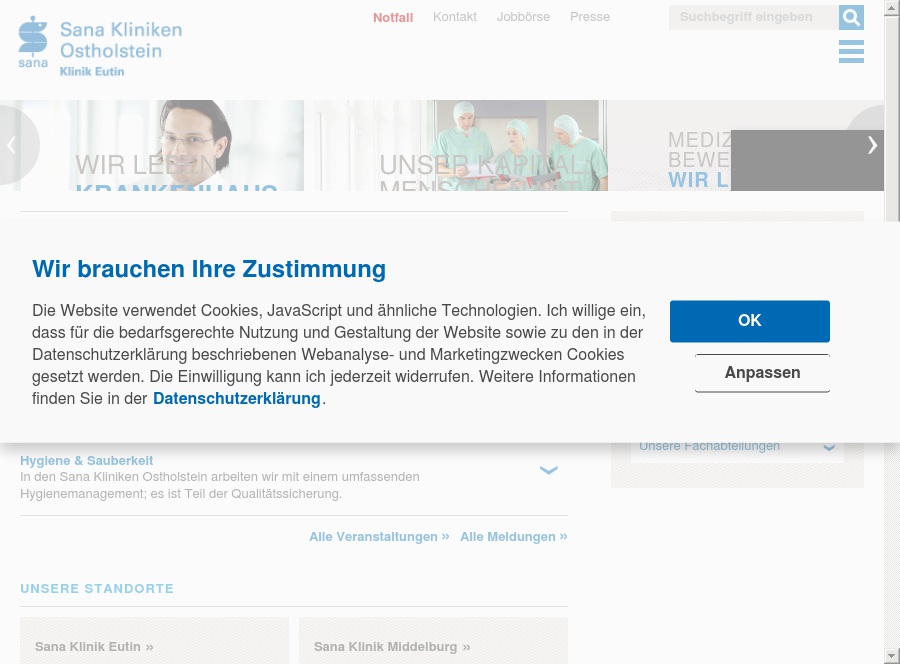Open the Sana Klinik Eutin page

click(94, 646)
